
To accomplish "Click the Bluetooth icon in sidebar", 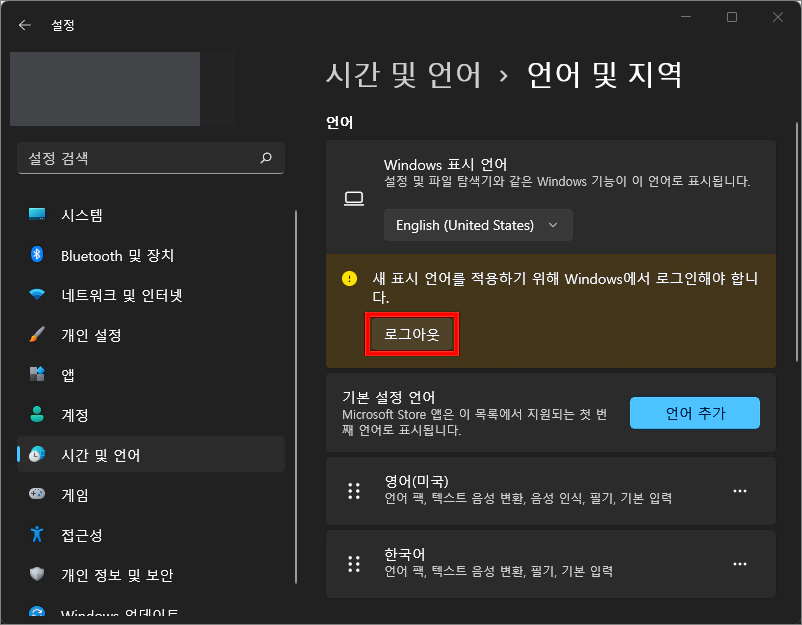I will [x=37, y=254].
